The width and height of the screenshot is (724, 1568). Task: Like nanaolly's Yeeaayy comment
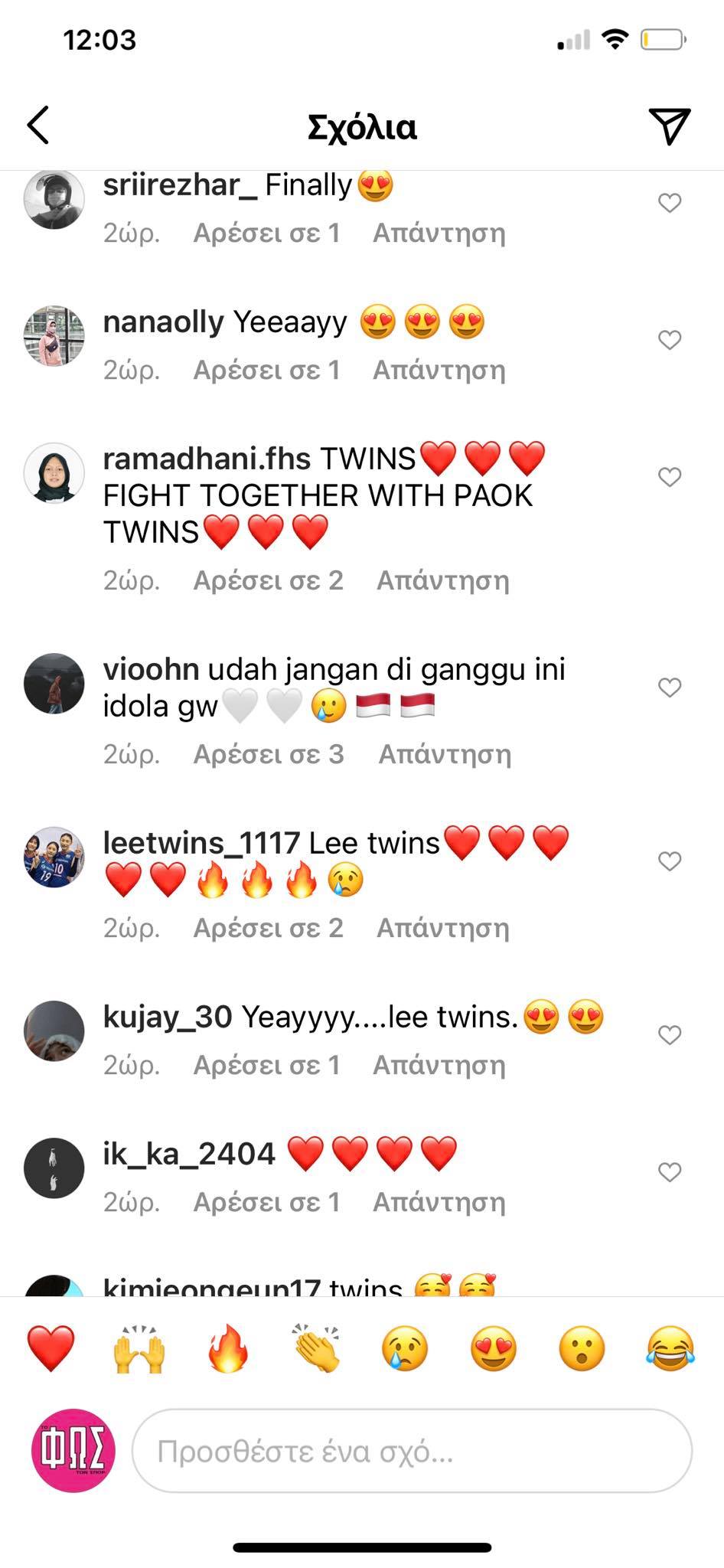670,340
